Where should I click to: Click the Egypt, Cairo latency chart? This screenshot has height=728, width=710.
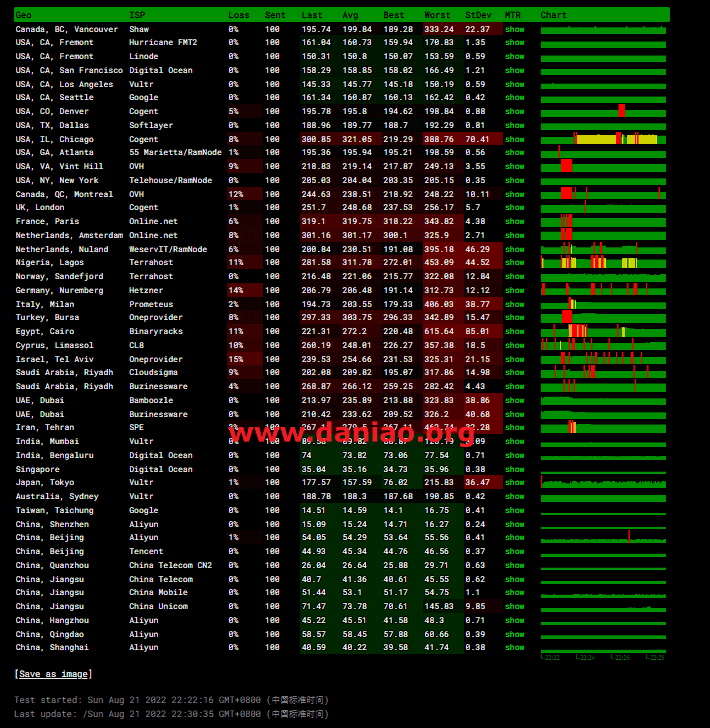pos(603,331)
